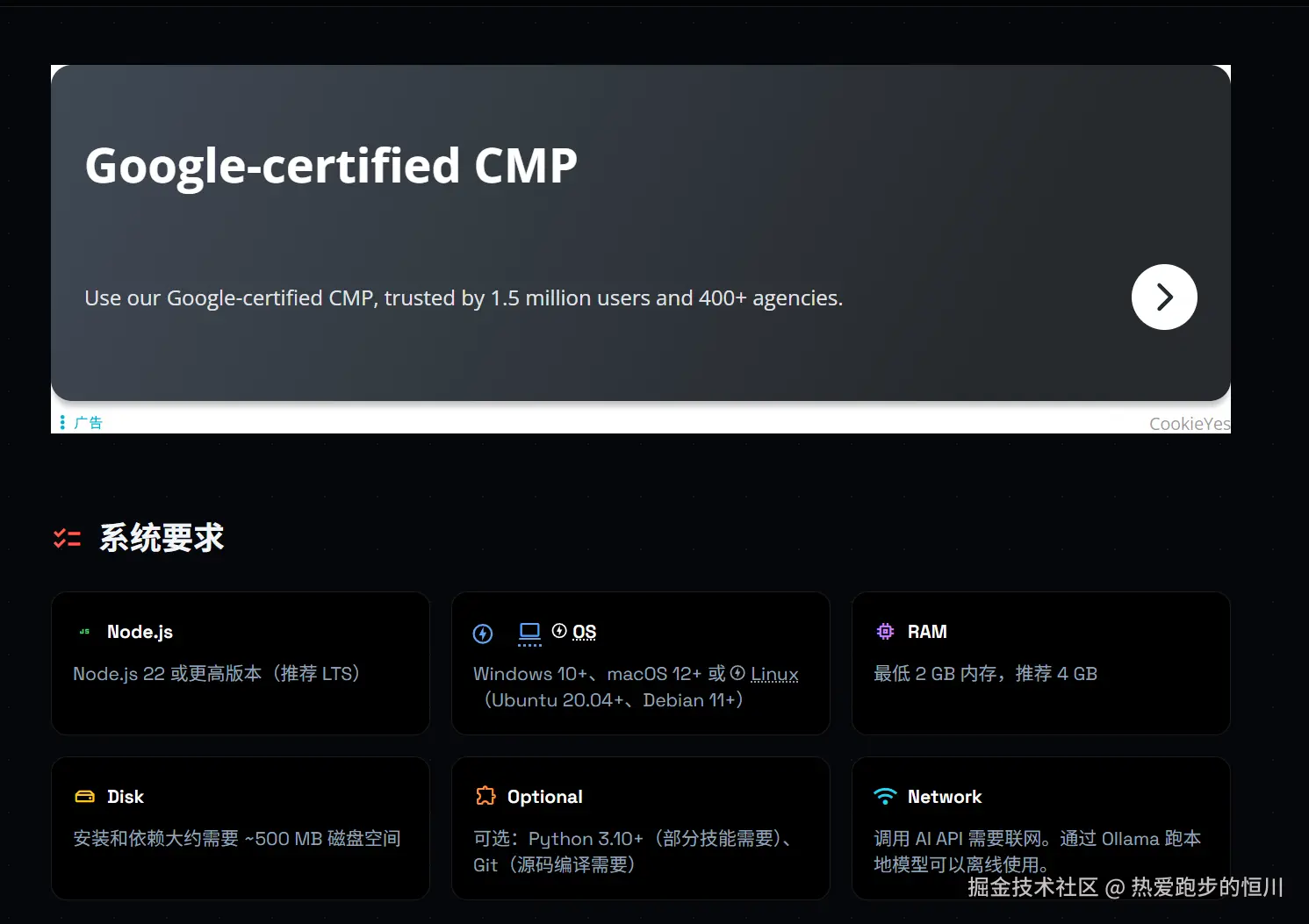The width and height of the screenshot is (1309, 924).
Task: Click the 系统要求 section heading
Action: click(162, 538)
